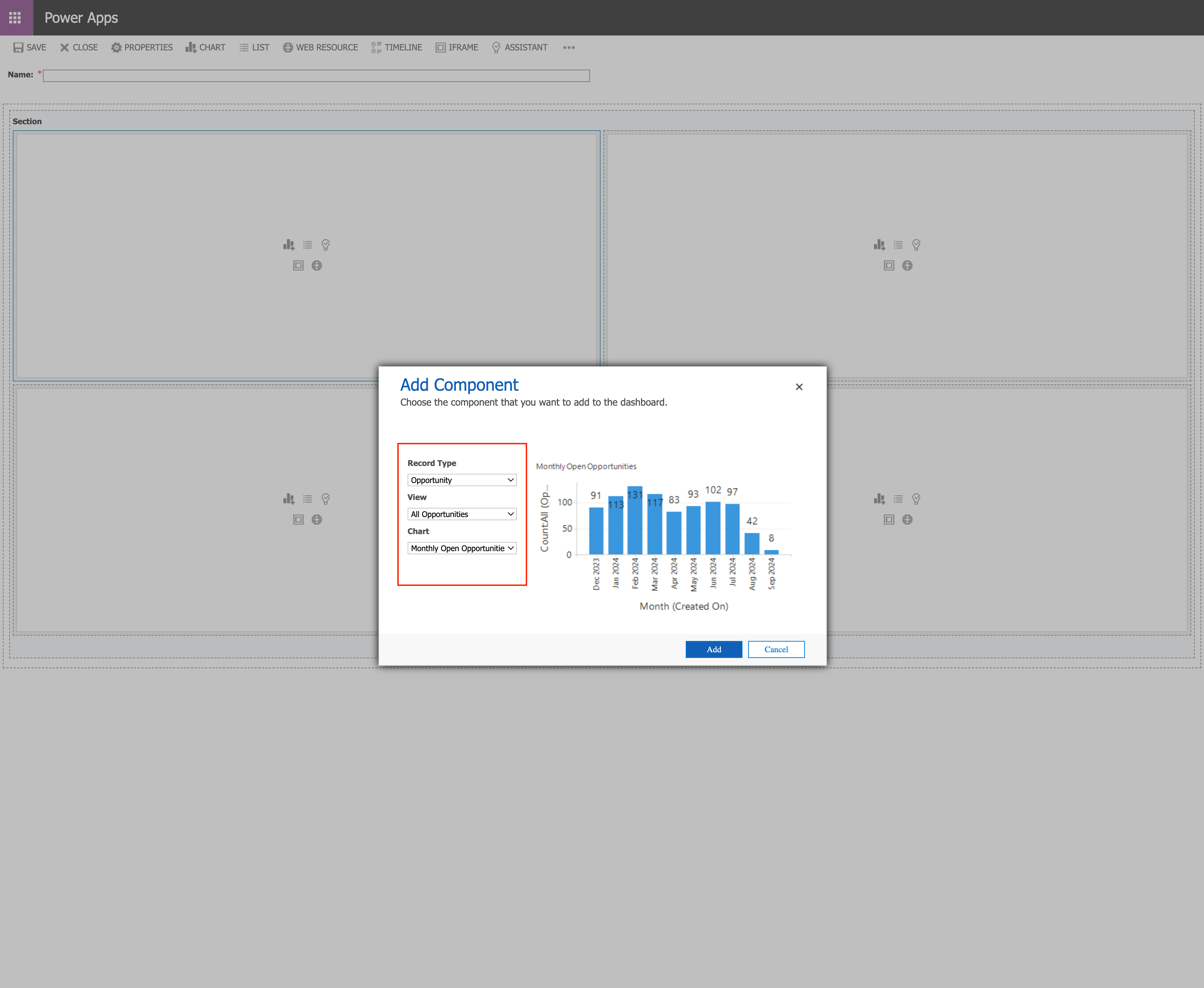The width and height of the screenshot is (1204, 988).
Task: Click the CHART toolbar command
Action: coord(205,47)
